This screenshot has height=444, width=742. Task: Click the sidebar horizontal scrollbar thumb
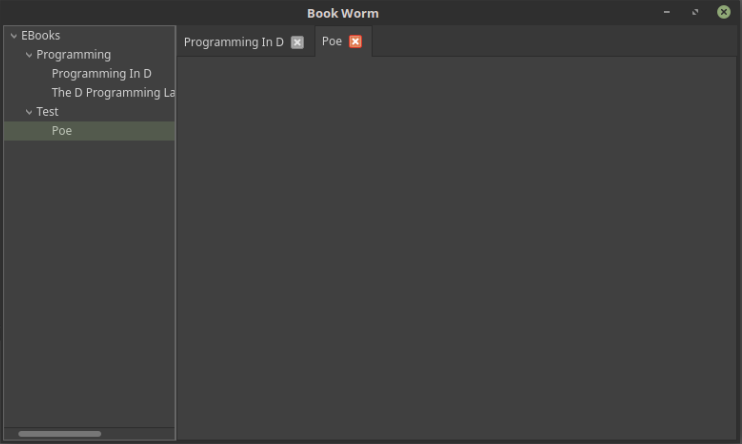pyautogui.click(x=59, y=433)
